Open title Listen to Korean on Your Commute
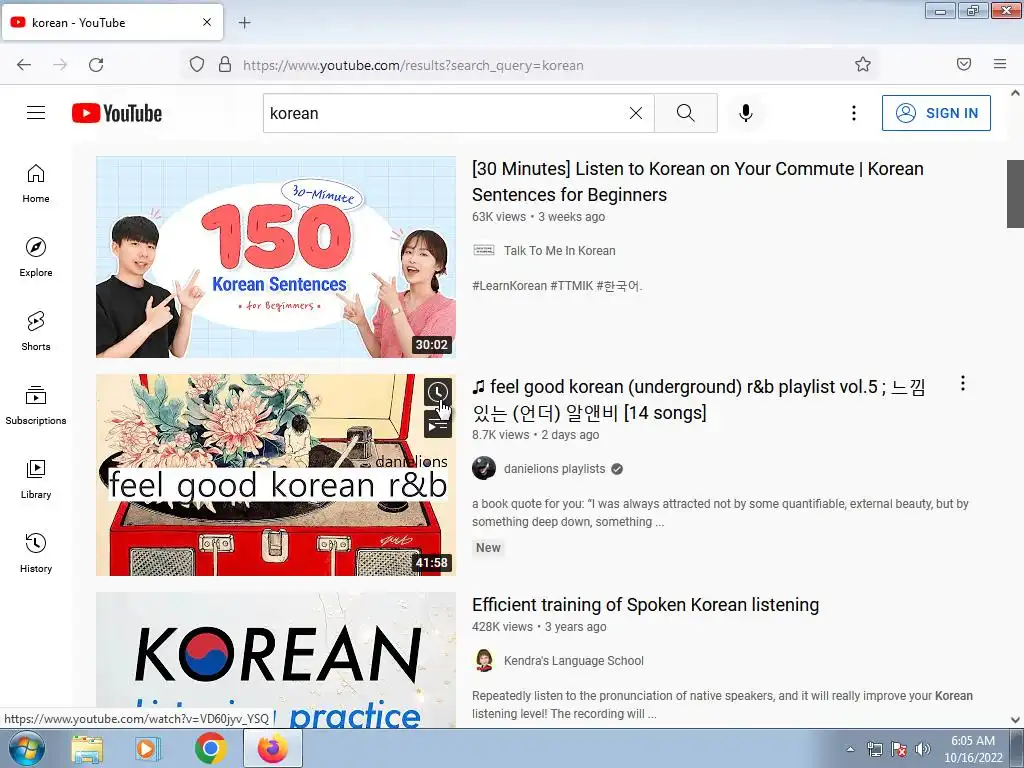Image resolution: width=1024 pixels, height=768 pixels. click(697, 182)
